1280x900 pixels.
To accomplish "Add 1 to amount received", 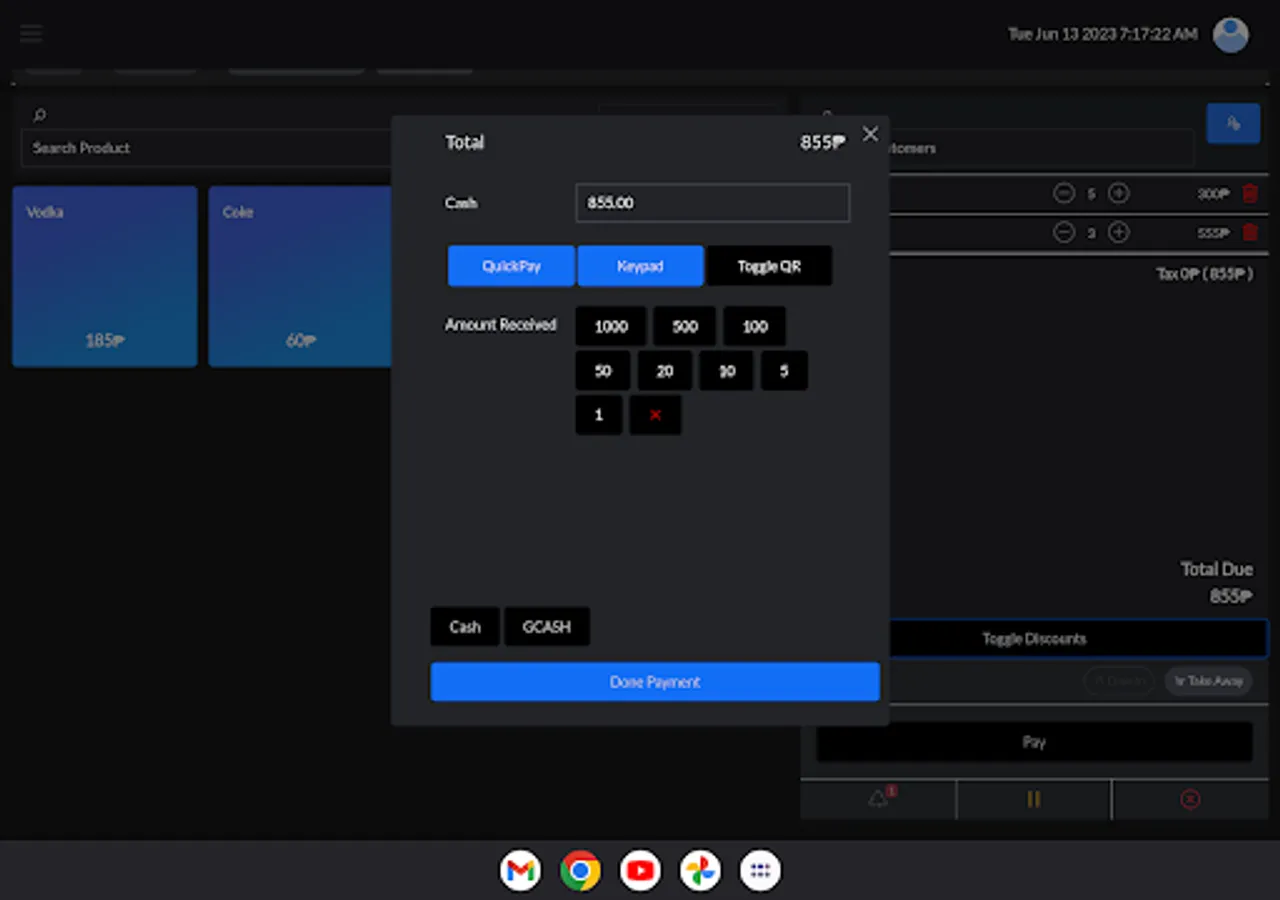I will click(x=599, y=415).
